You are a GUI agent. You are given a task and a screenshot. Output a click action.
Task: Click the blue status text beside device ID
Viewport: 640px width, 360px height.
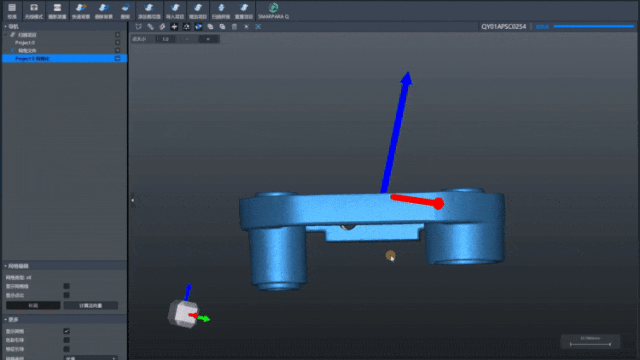pyautogui.click(x=542, y=27)
